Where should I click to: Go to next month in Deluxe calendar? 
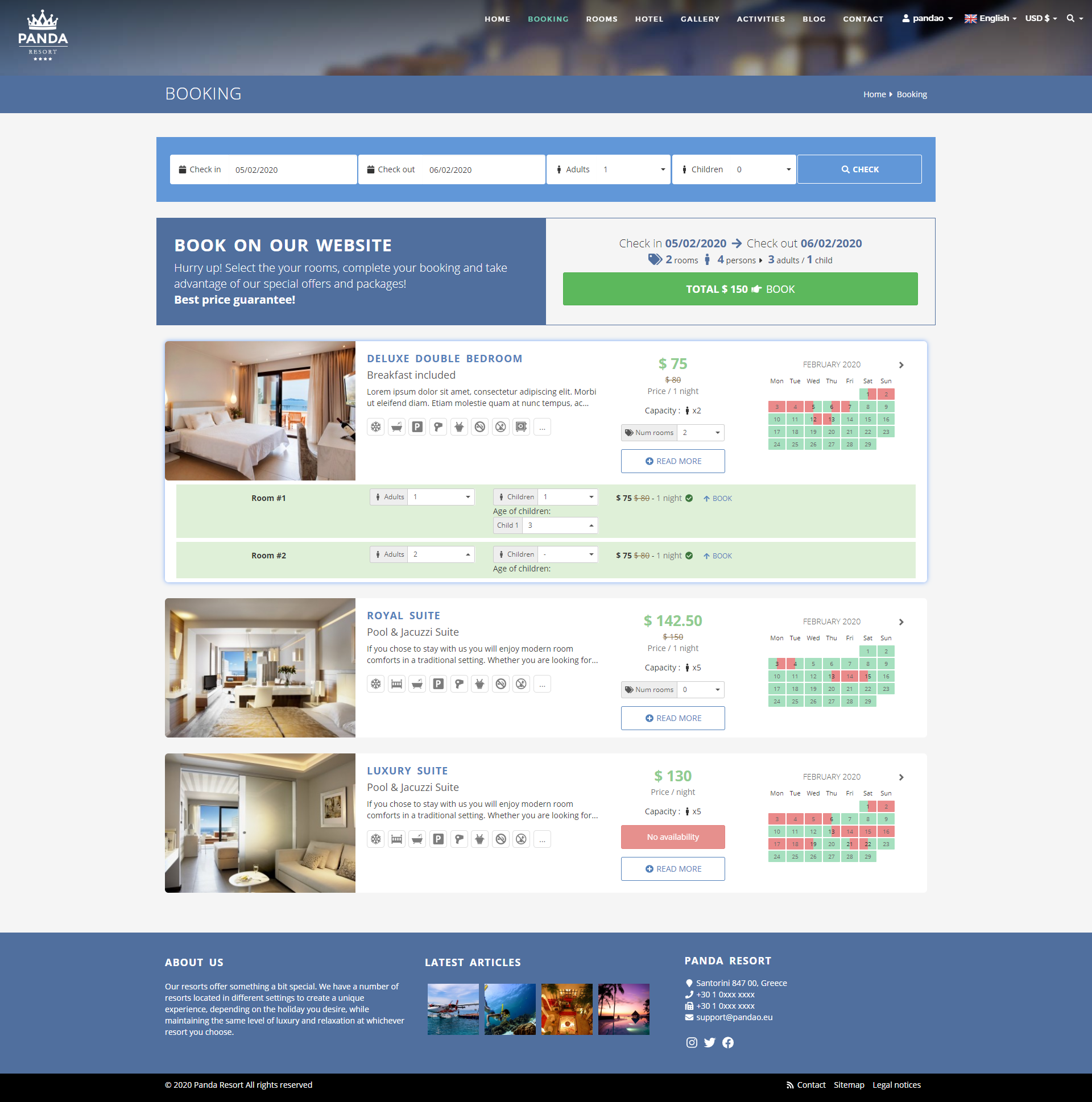(x=901, y=364)
